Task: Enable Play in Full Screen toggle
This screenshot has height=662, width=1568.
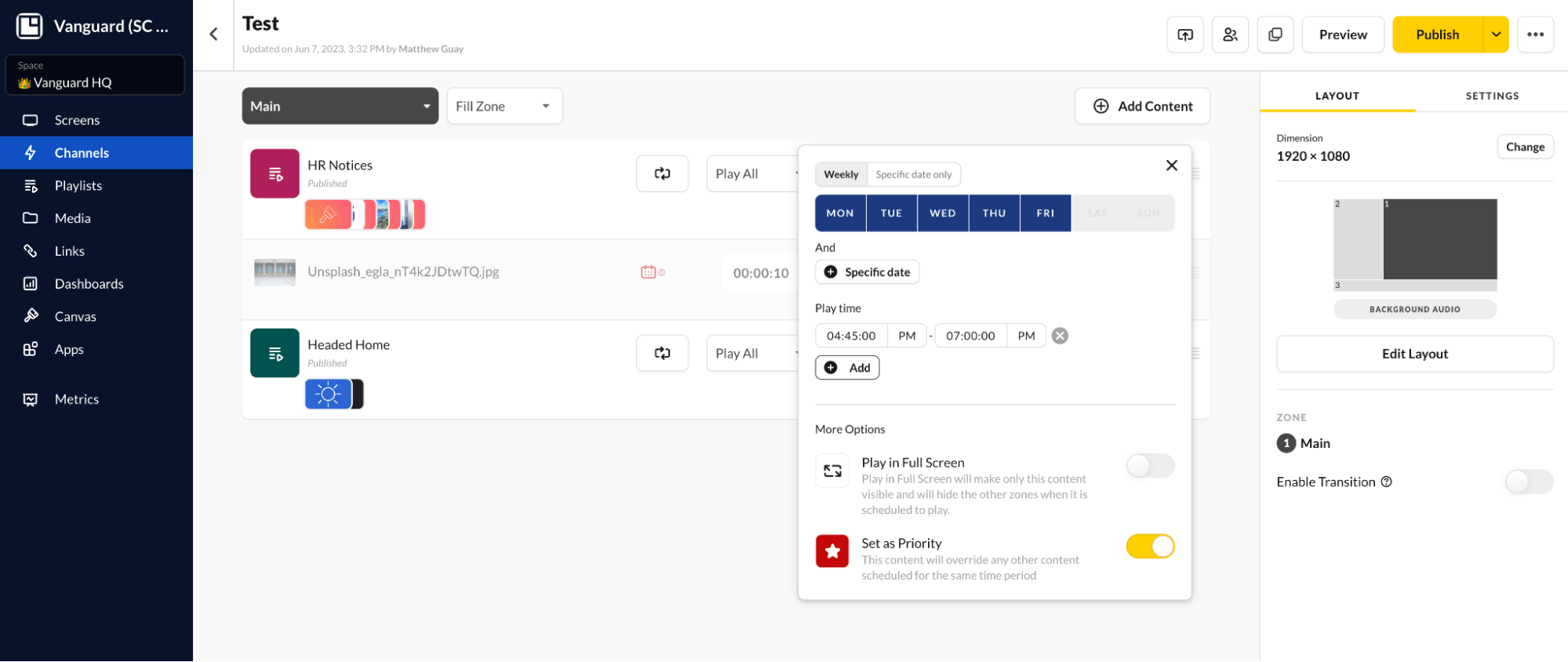Action: coord(1149,466)
